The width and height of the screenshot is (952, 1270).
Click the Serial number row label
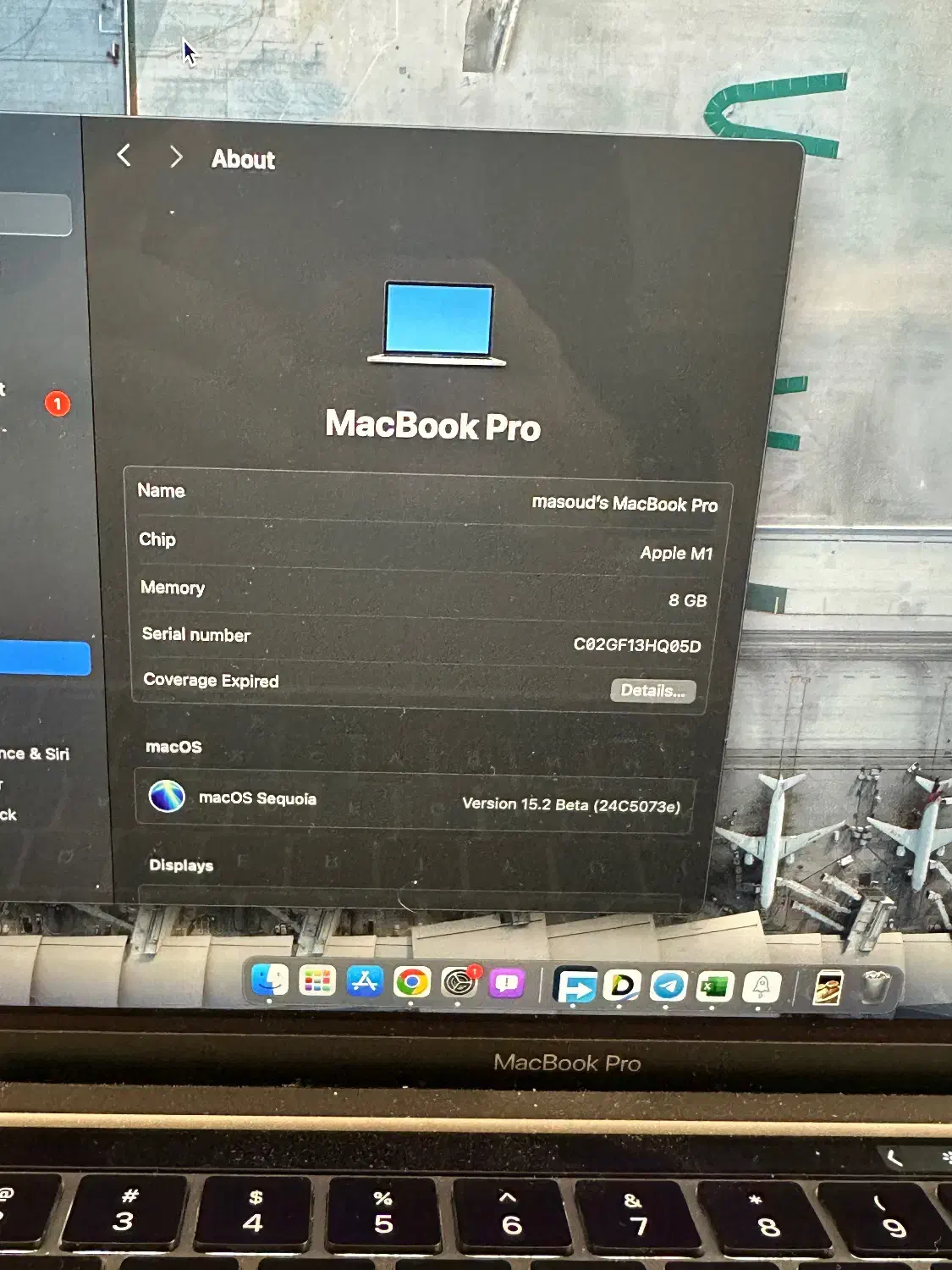(196, 634)
